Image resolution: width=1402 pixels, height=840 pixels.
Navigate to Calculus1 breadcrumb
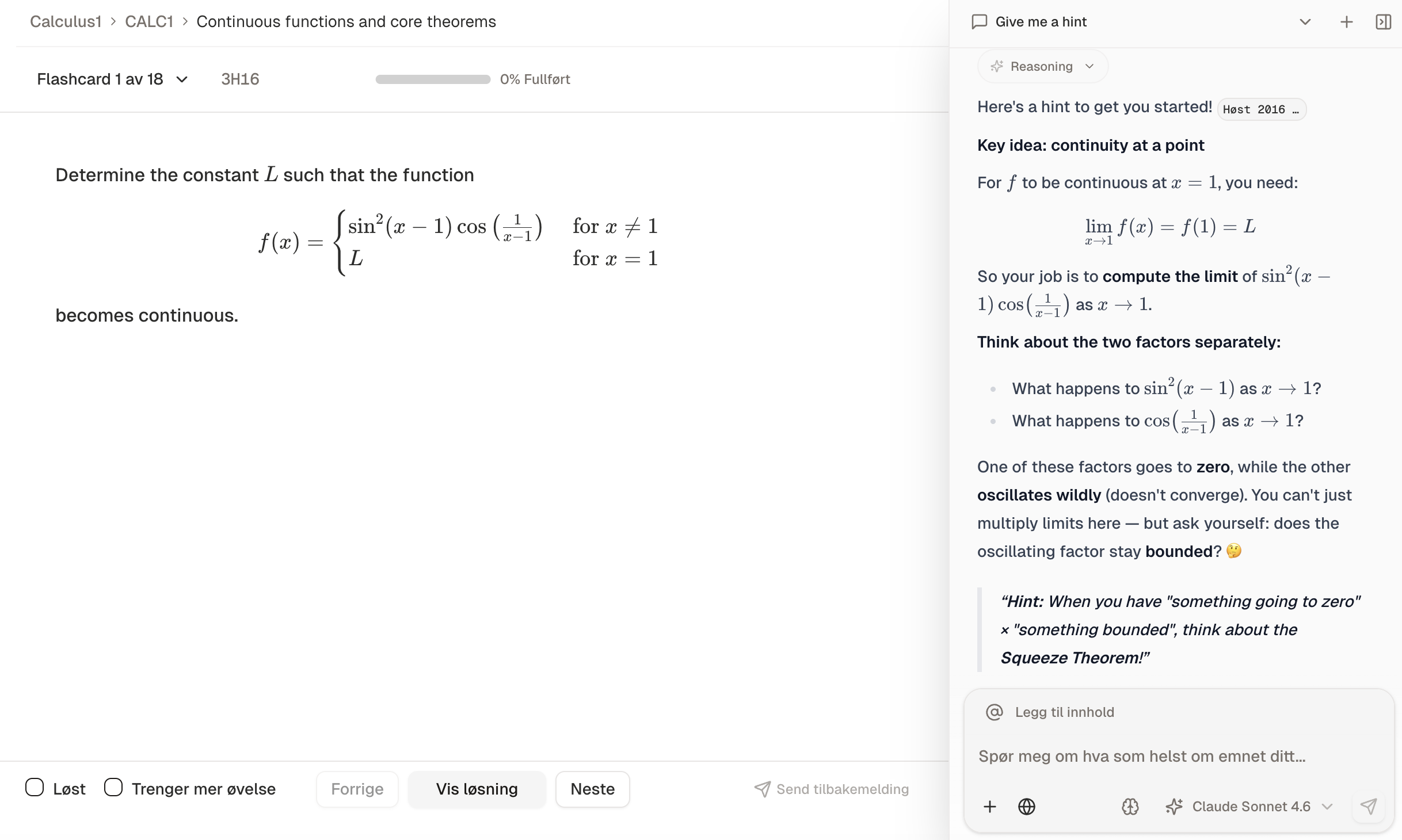66,22
